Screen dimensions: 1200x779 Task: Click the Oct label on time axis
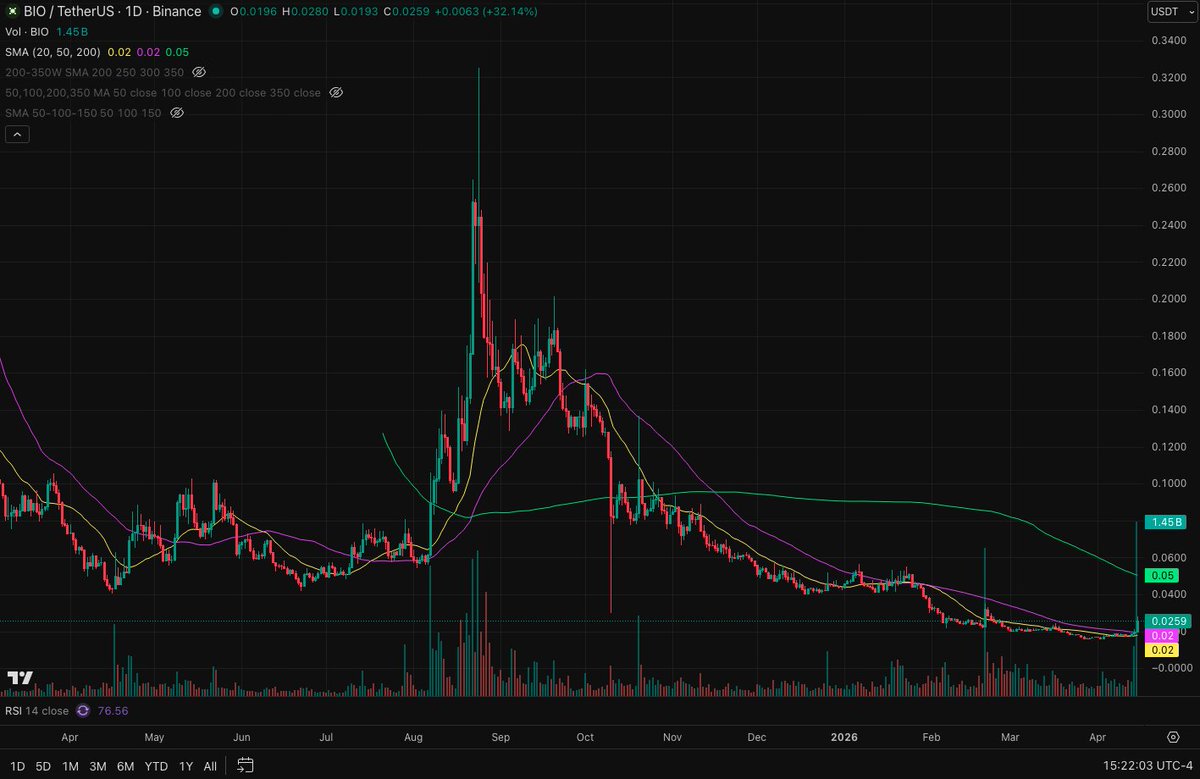click(x=586, y=737)
